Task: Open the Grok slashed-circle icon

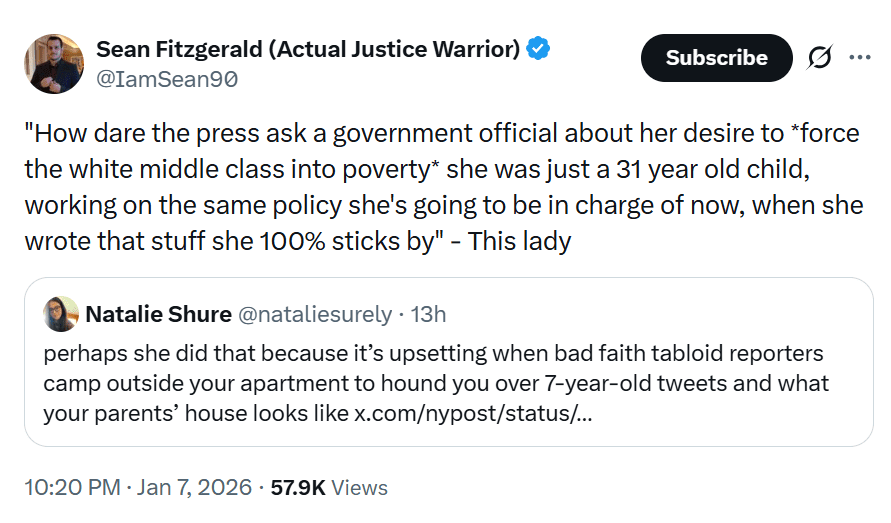Action: (x=818, y=58)
